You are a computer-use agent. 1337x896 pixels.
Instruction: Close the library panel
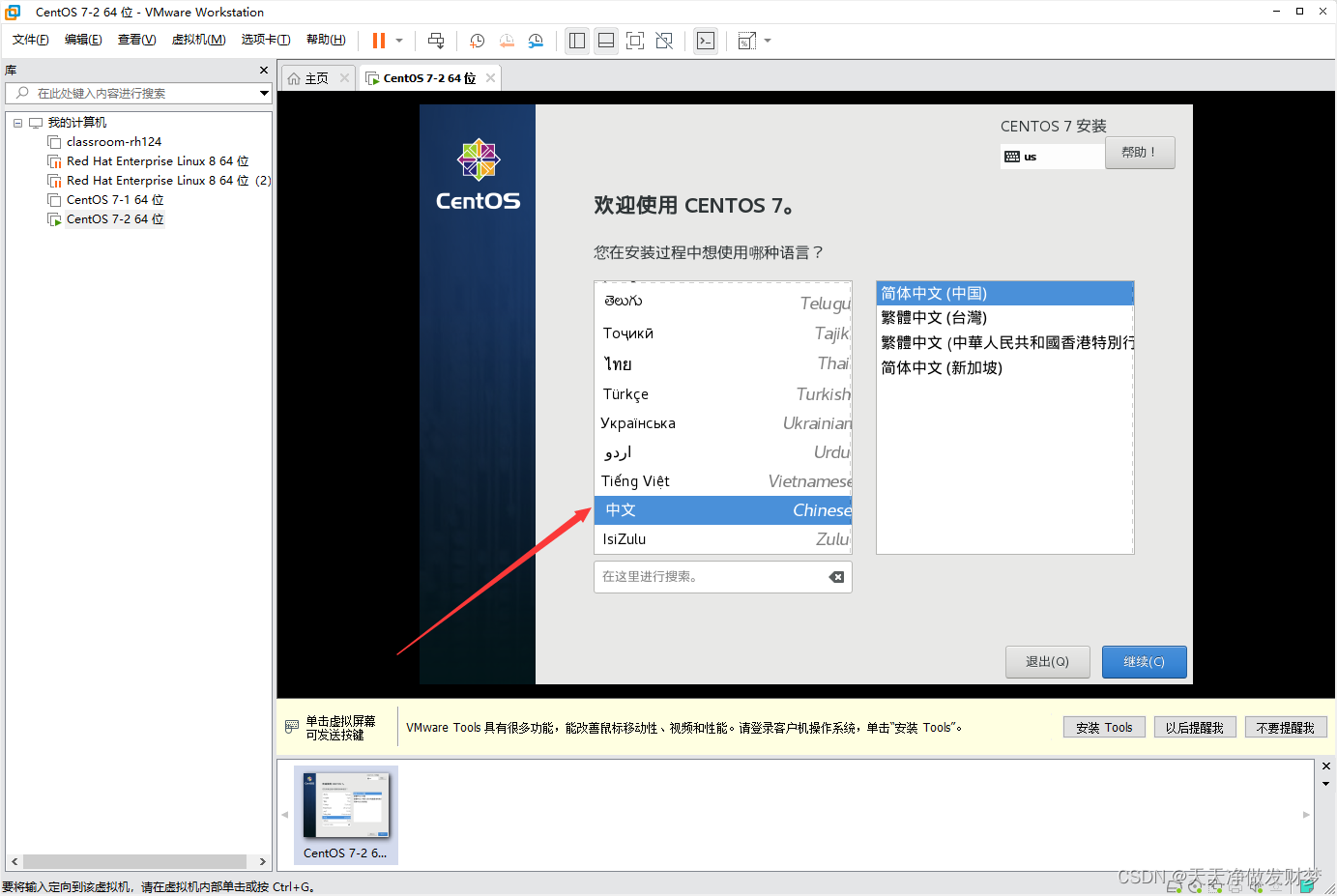point(264,71)
